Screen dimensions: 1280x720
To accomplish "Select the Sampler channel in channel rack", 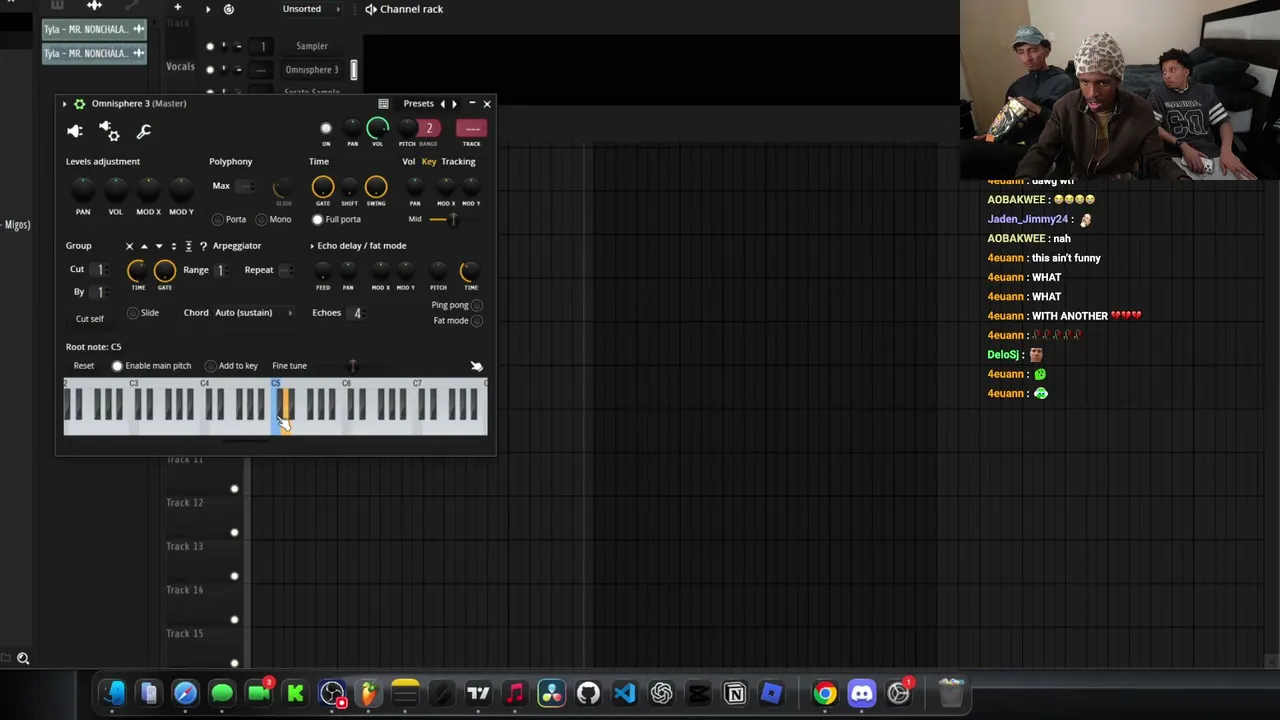I will click(312, 46).
